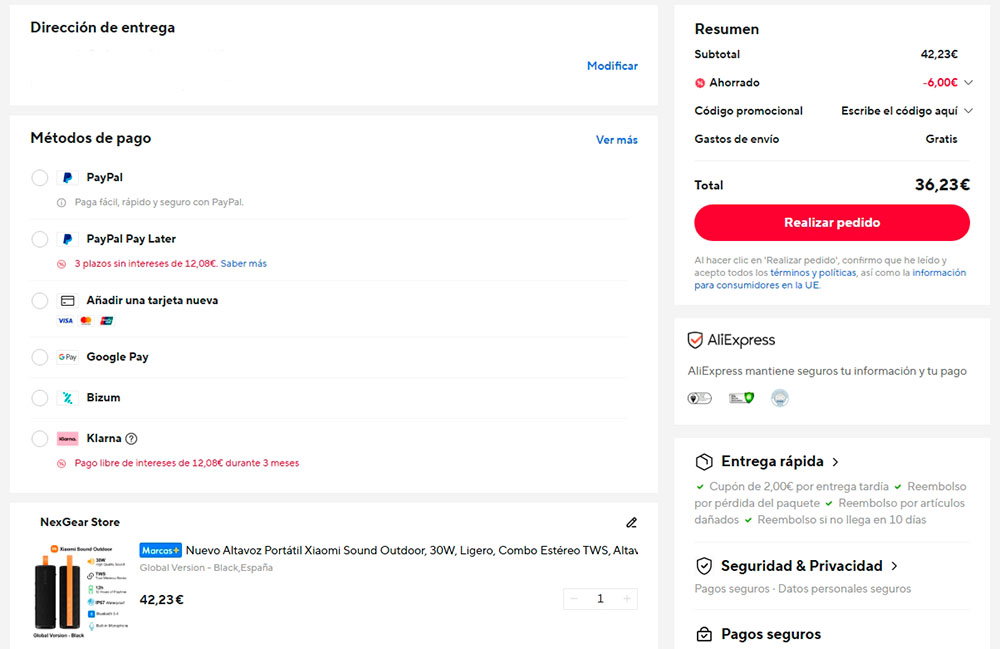Click the info icon under PayPal
1000x649 pixels.
click(61, 203)
